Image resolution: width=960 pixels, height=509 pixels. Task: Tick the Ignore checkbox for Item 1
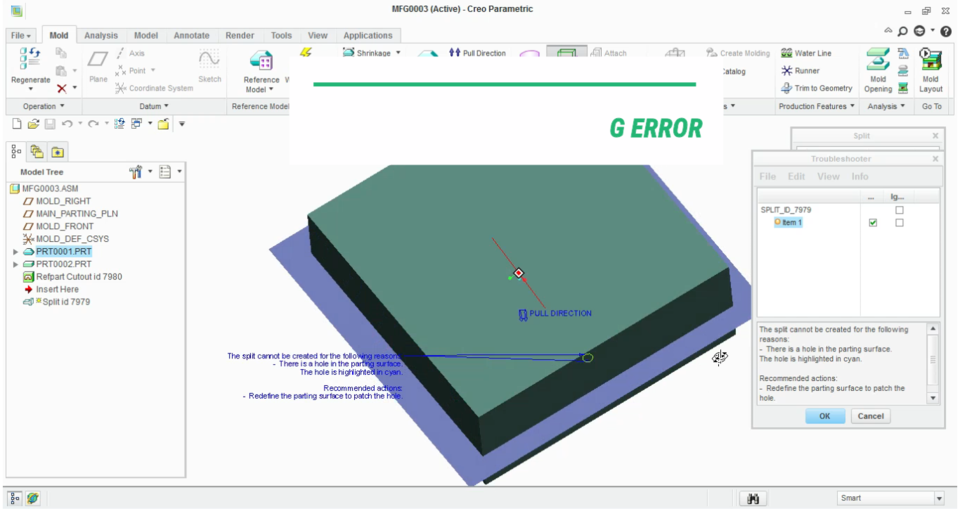click(x=899, y=223)
